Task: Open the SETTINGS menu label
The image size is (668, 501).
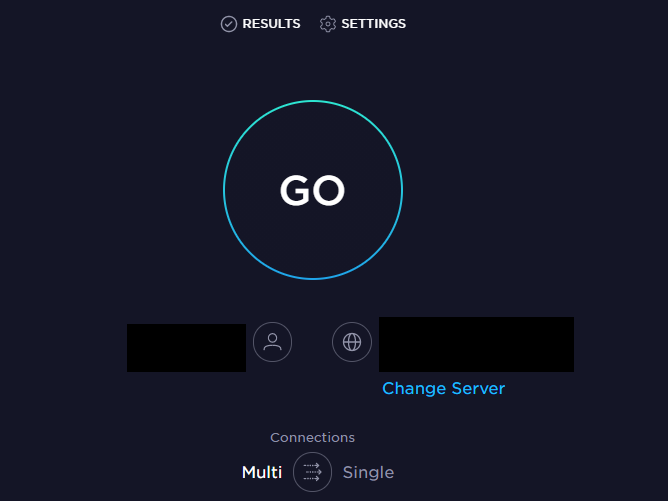Action: (374, 24)
